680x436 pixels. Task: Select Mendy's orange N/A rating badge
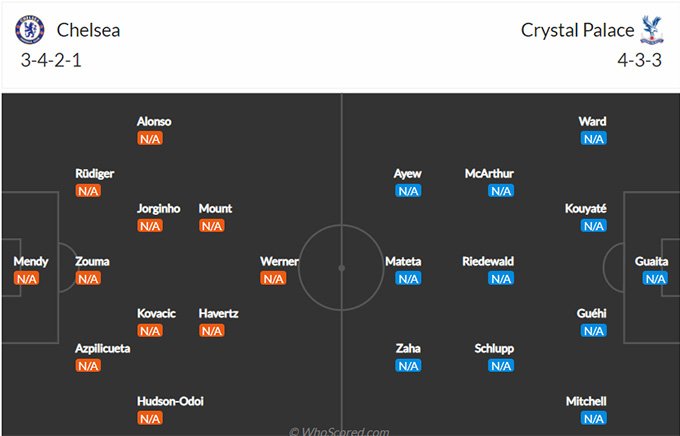pos(26,279)
